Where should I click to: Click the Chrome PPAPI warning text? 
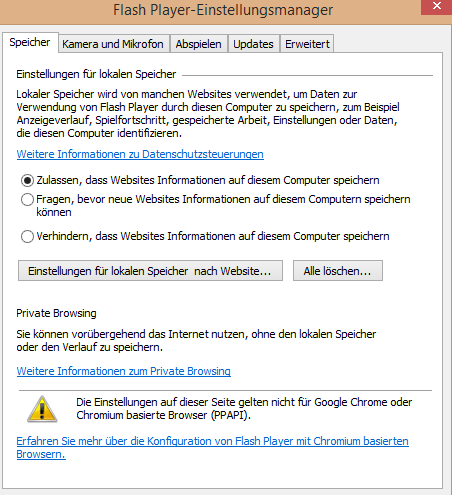244,409
